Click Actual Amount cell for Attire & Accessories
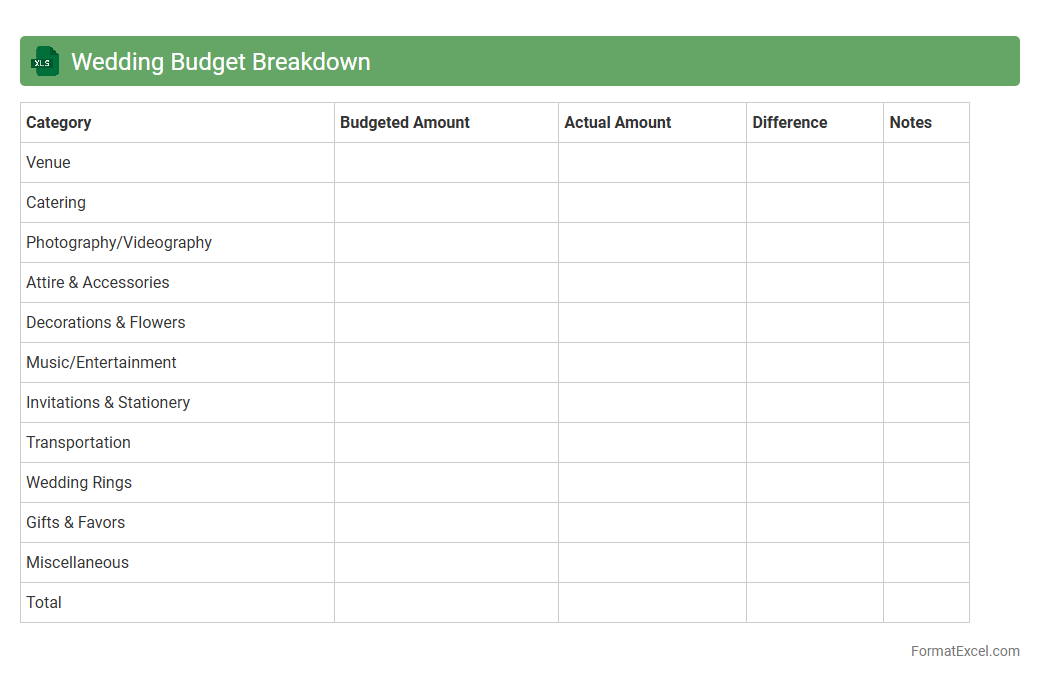Image resolution: width=1040 pixels, height=680 pixels. point(652,283)
